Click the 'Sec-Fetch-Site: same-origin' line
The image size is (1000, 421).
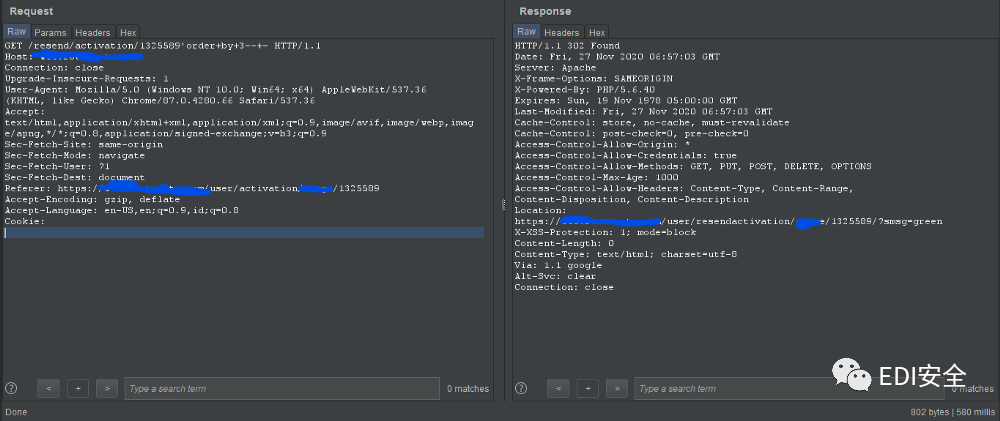84,144
